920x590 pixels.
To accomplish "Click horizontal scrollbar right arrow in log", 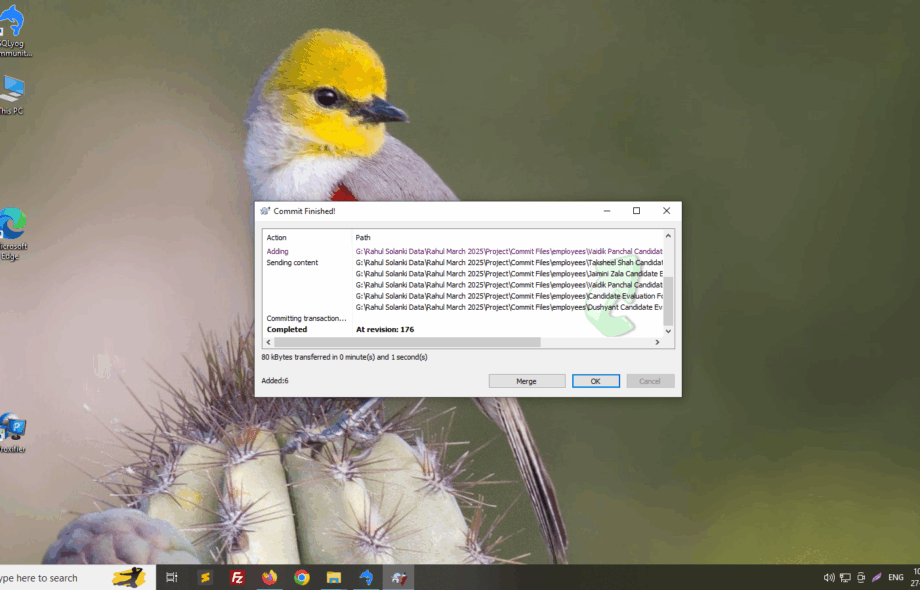I will click(x=657, y=342).
